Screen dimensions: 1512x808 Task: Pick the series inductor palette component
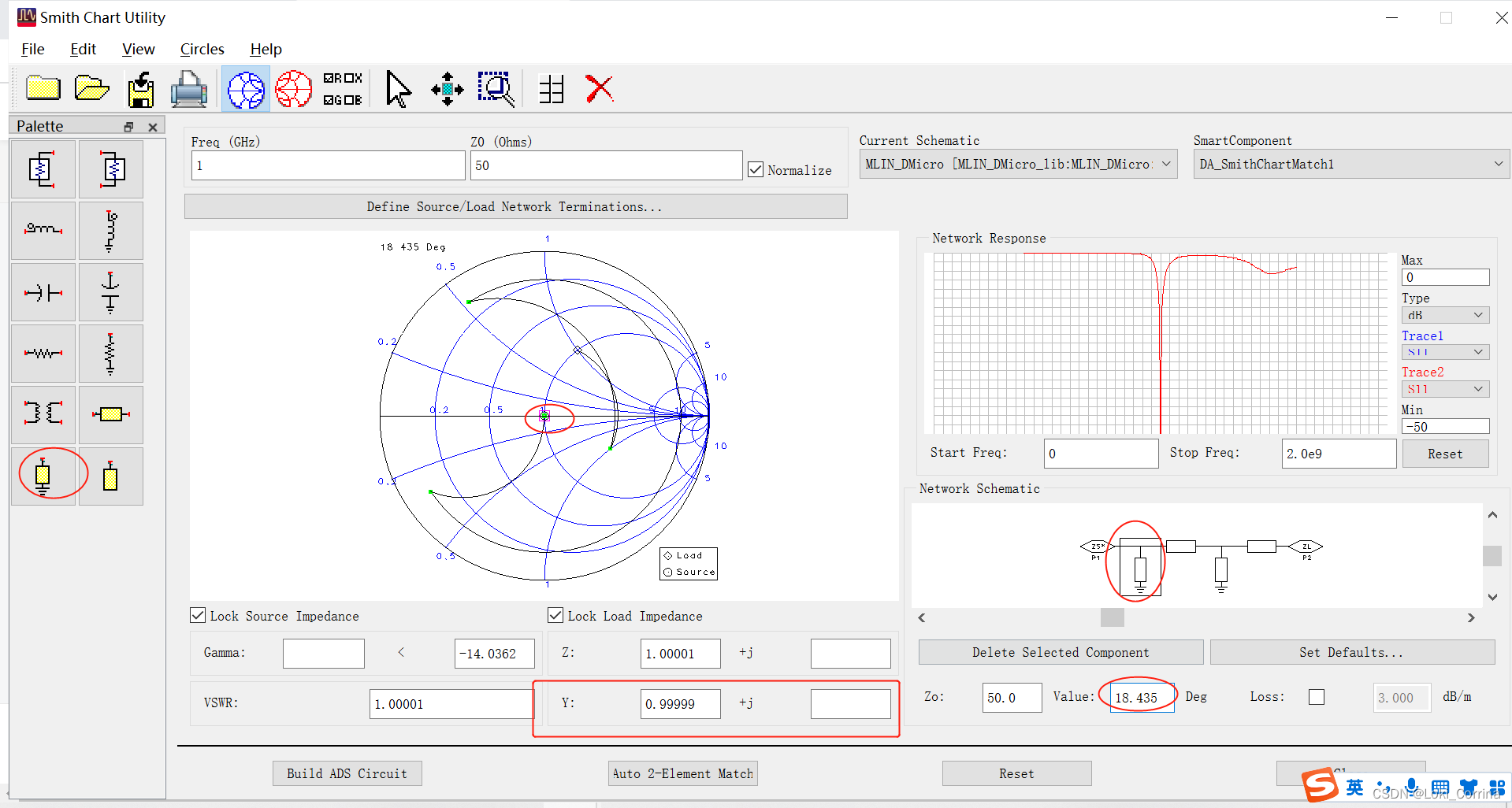43,231
